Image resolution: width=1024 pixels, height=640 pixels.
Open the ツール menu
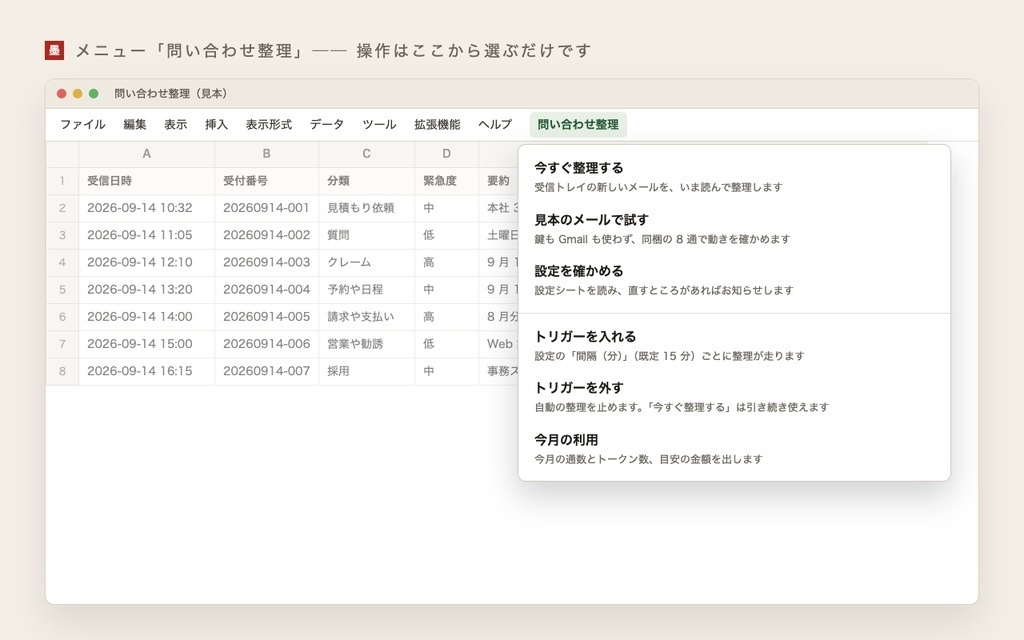click(379, 124)
